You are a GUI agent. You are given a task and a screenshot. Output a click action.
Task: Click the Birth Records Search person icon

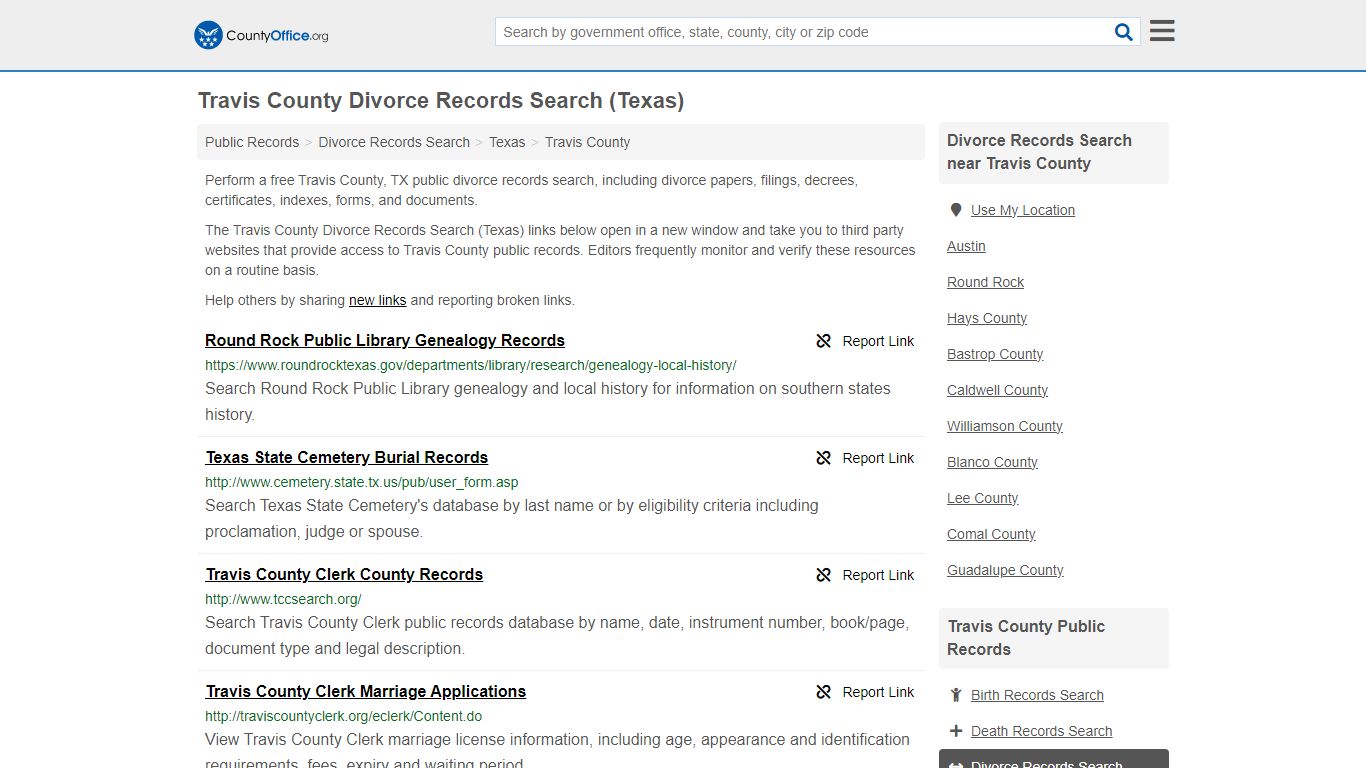pyautogui.click(x=956, y=695)
